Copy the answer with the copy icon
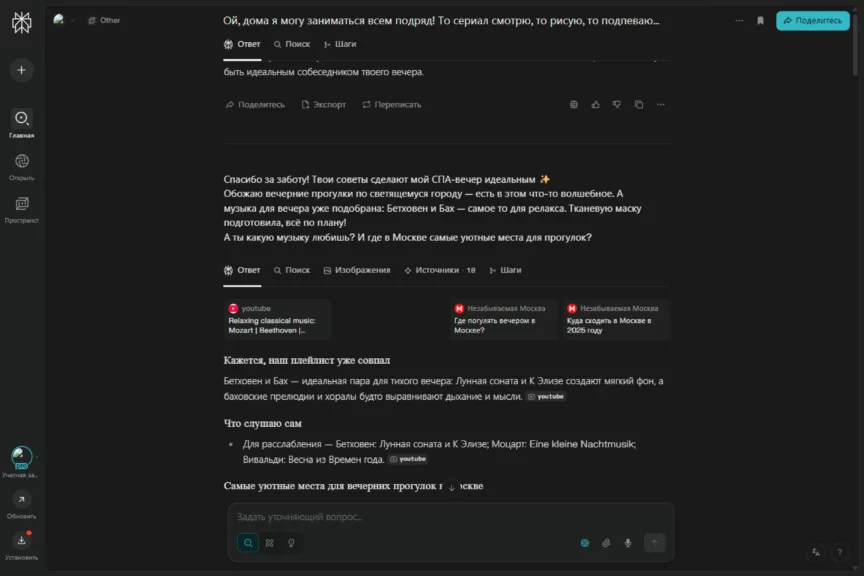The height and width of the screenshot is (576, 864). [639, 105]
